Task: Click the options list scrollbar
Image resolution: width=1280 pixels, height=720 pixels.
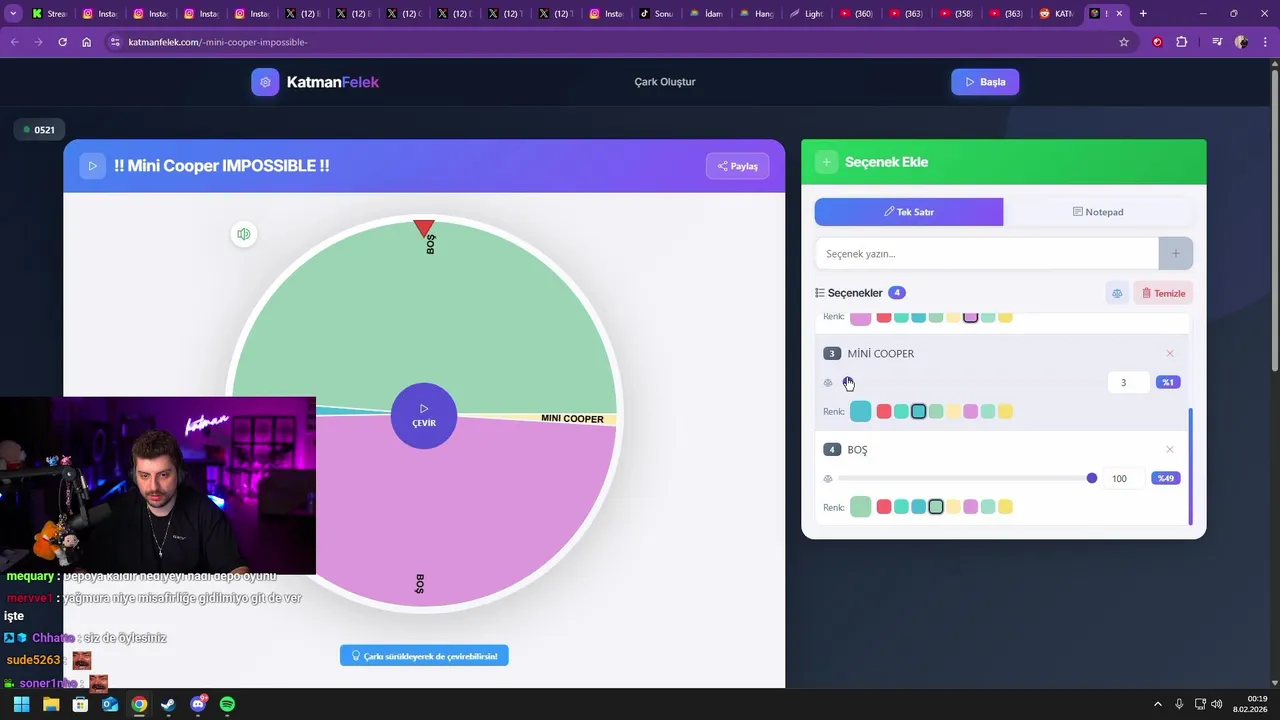Action: (1190, 466)
